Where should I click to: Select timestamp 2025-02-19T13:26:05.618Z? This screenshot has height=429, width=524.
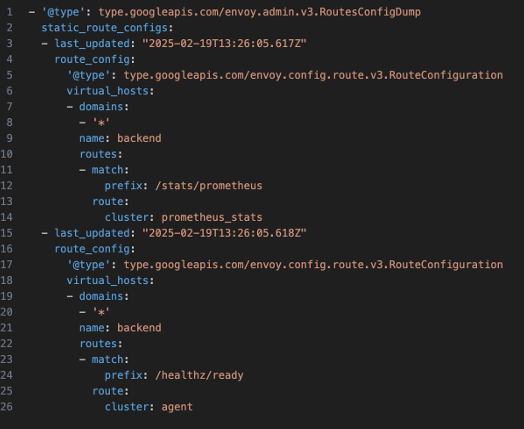tap(224, 233)
